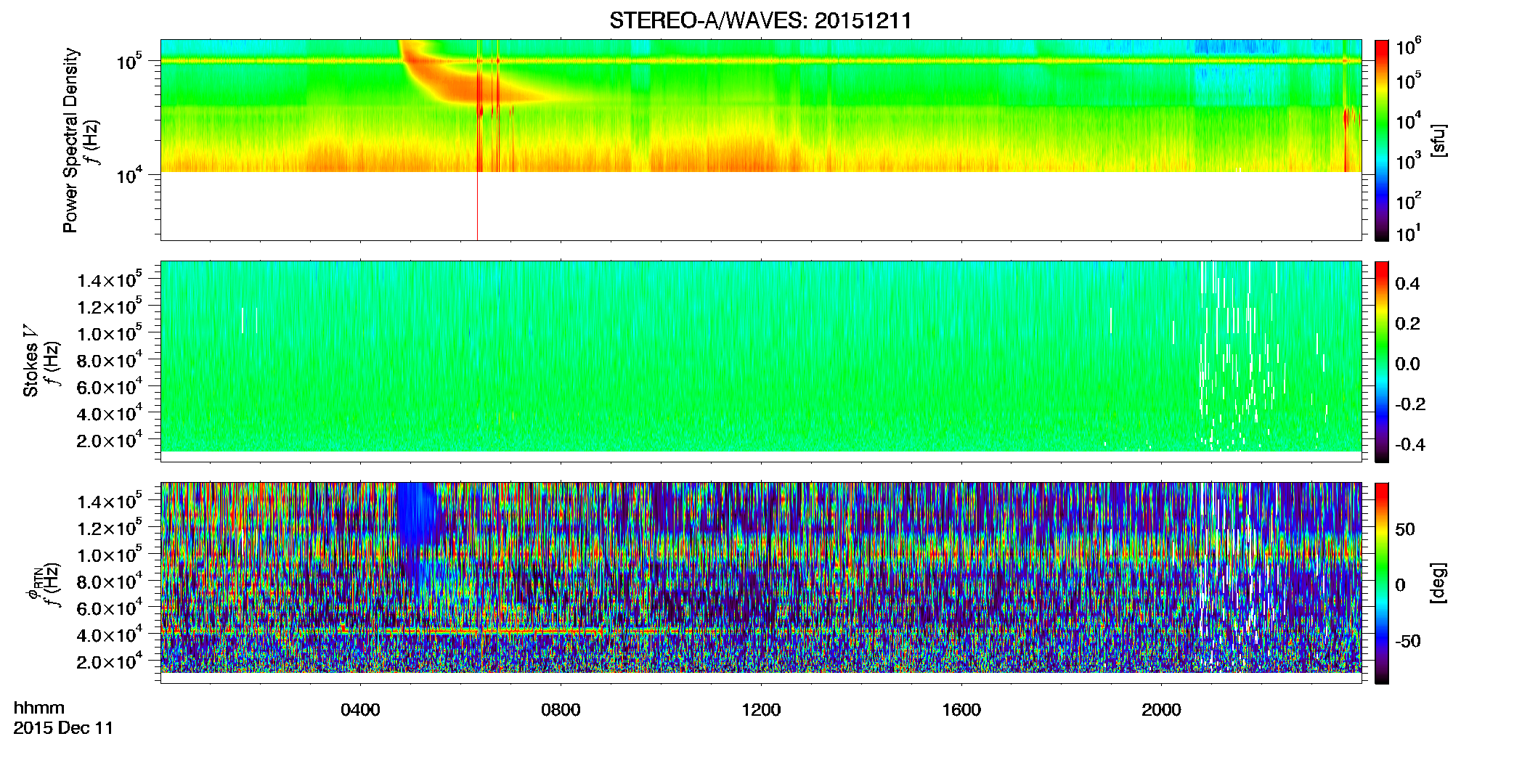1522x784 pixels.
Task: Select the [deg] color bar unit label
Action: coord(1438,583)
